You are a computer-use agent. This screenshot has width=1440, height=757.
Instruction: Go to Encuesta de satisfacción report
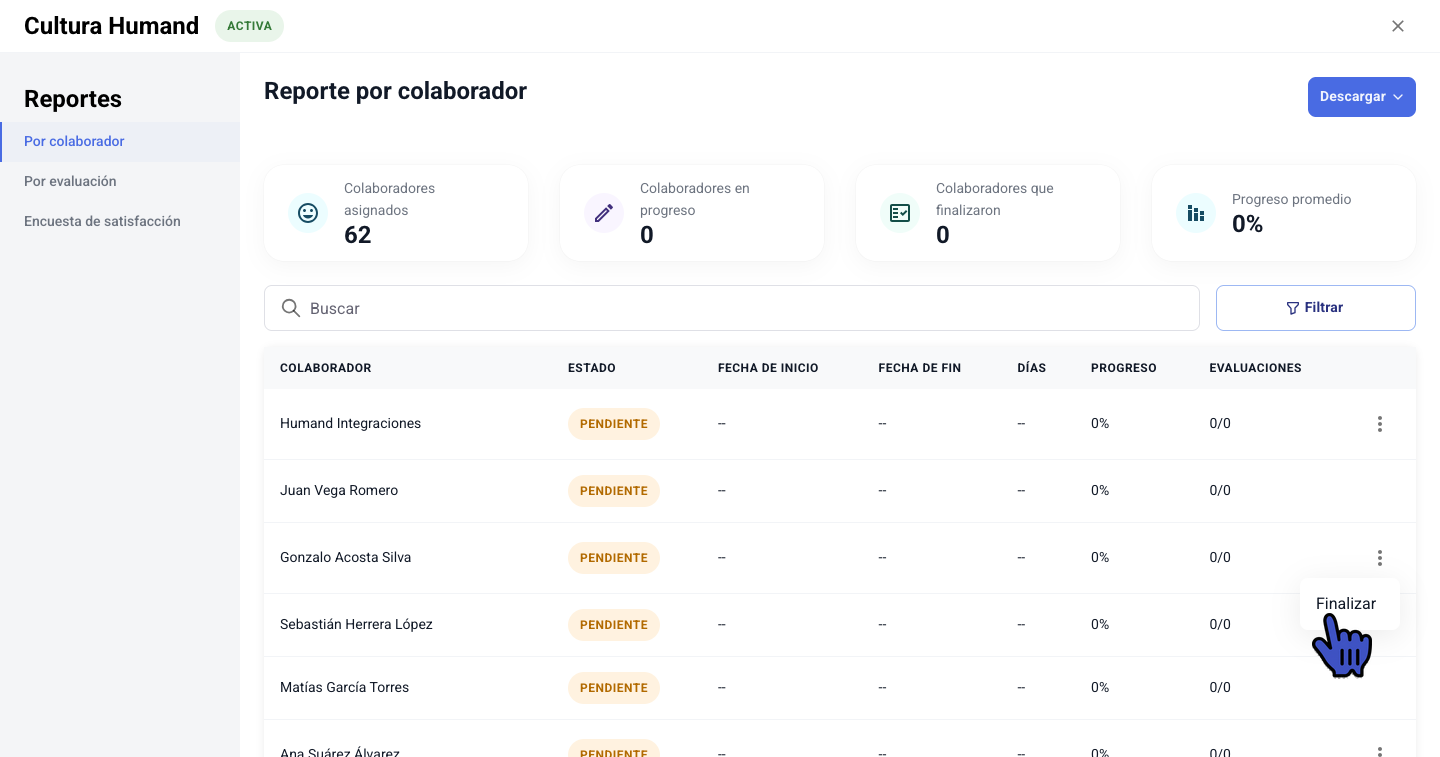click(120, 221)
